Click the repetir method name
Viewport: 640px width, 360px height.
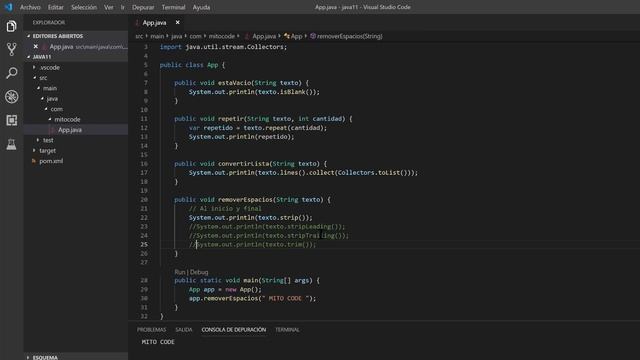[230, 119]
